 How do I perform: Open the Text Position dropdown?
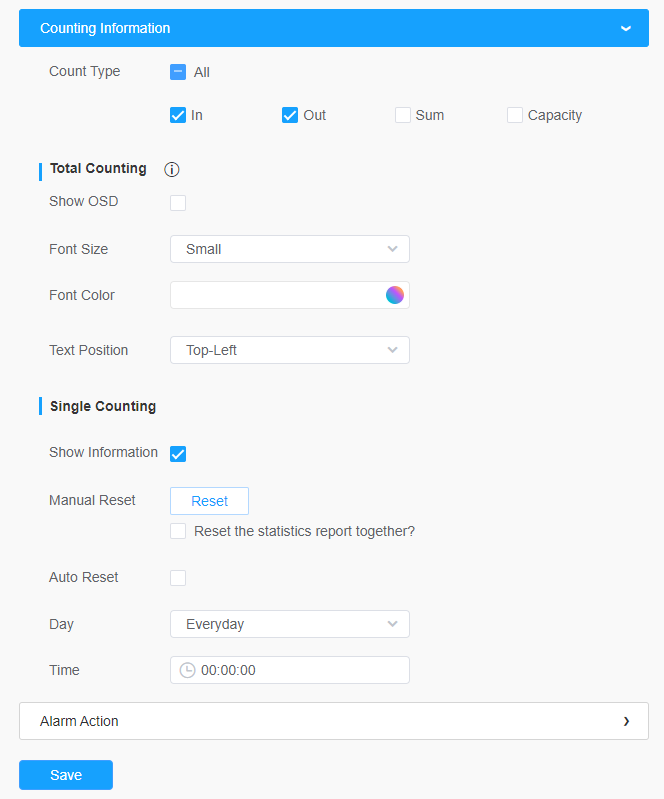click(x=290, y=350)
